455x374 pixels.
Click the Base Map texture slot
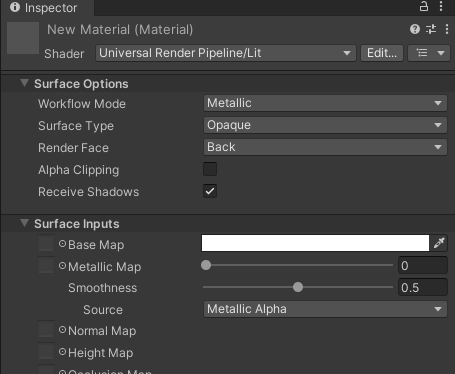pyautogui.click(x=46, y=243)
